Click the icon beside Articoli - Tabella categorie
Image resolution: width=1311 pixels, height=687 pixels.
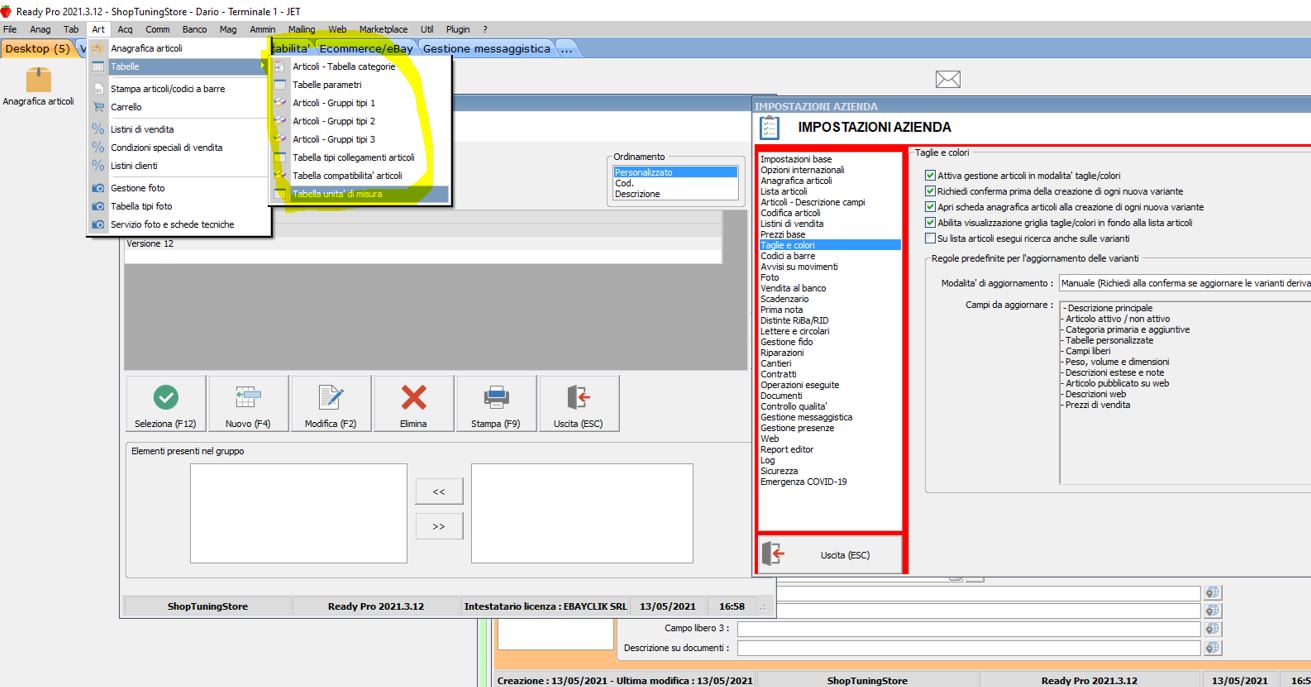click(280, 67)
